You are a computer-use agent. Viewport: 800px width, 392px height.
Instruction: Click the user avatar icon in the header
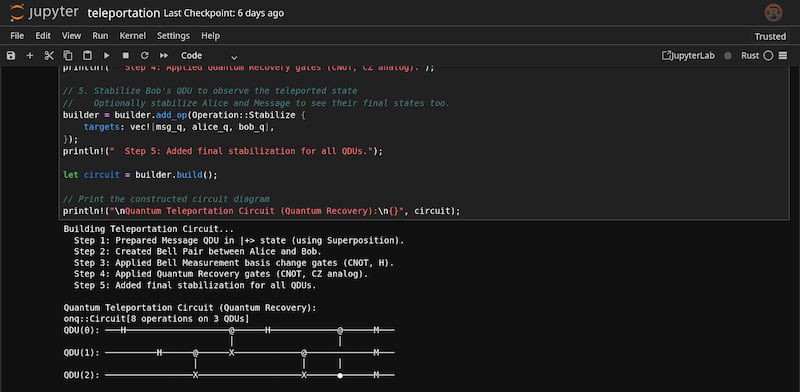click(x=773, y=13)
